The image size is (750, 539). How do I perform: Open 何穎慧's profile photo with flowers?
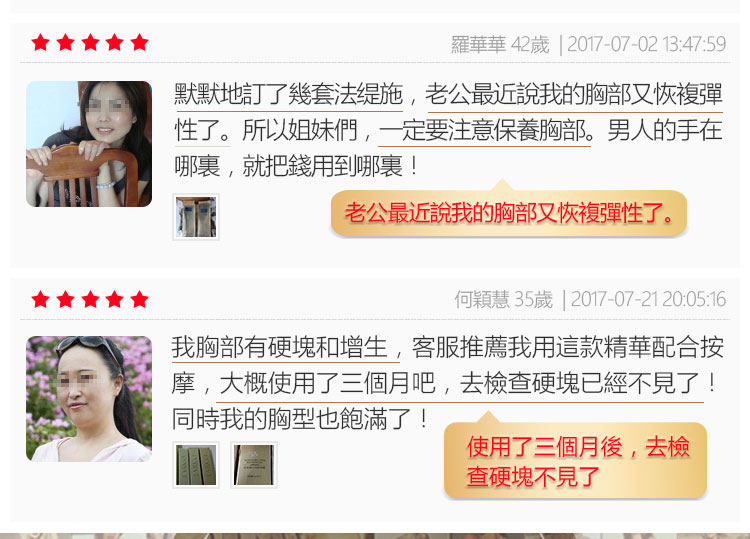coord(89,399)
